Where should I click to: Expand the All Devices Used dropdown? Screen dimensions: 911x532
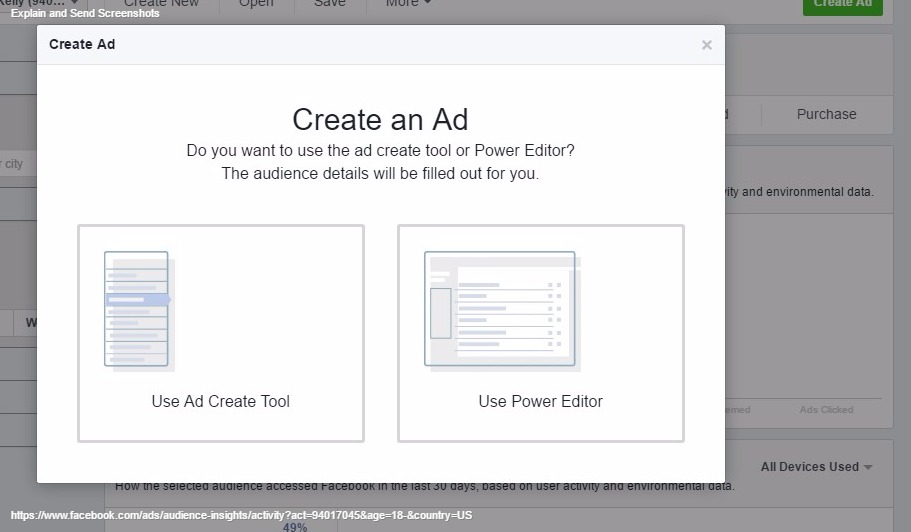(x=816, y=467)
